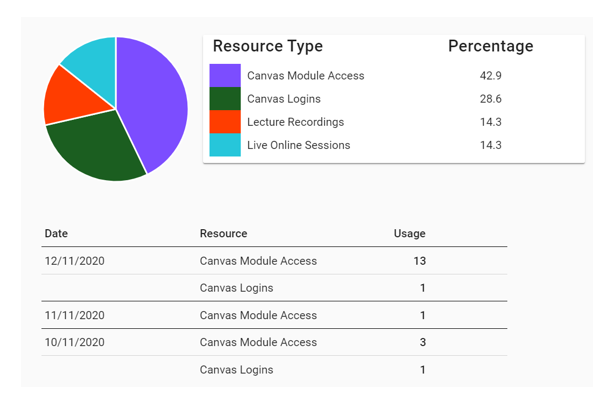
Task: Select the 12/11/2020 date row
Action: (74, 261)
